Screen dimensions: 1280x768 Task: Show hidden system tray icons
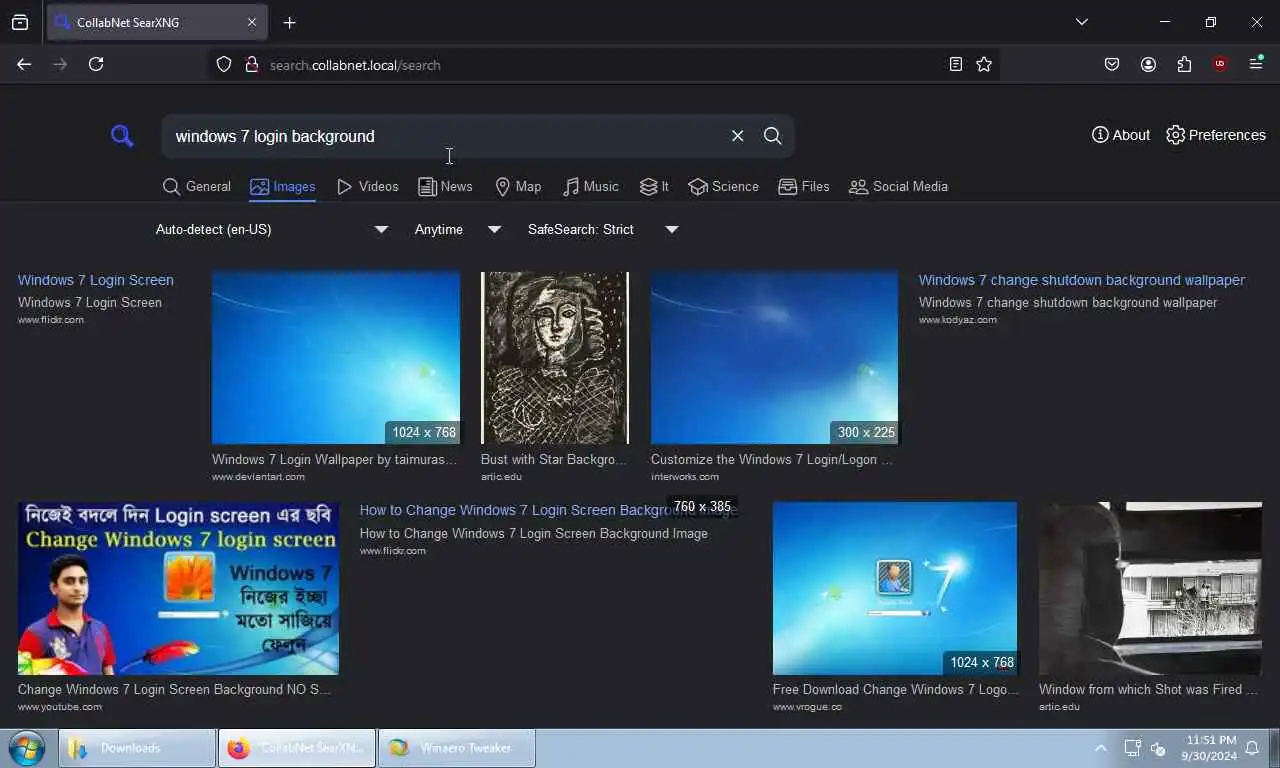tap(1101, 748)
